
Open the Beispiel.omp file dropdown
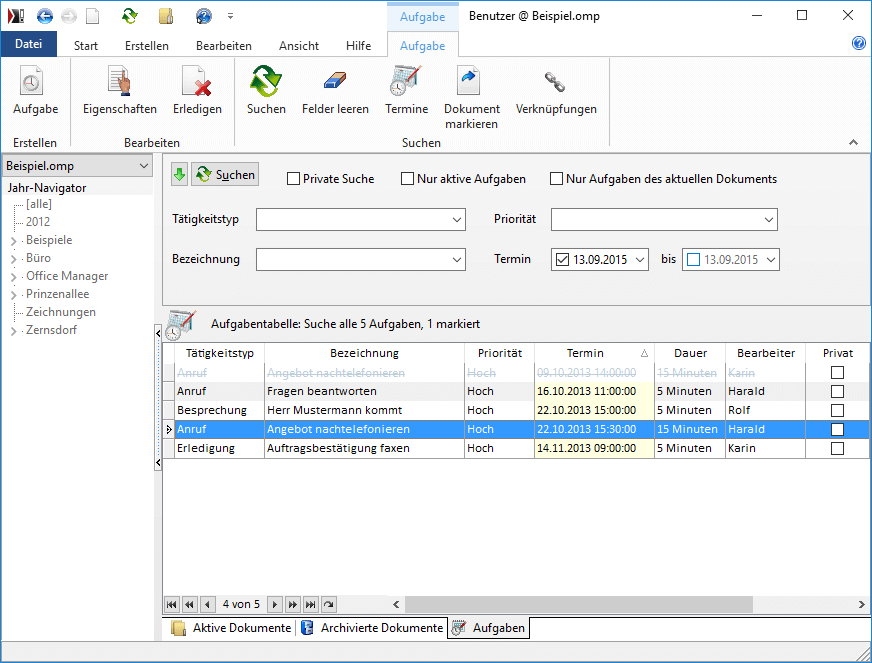[x=143, y=166]
